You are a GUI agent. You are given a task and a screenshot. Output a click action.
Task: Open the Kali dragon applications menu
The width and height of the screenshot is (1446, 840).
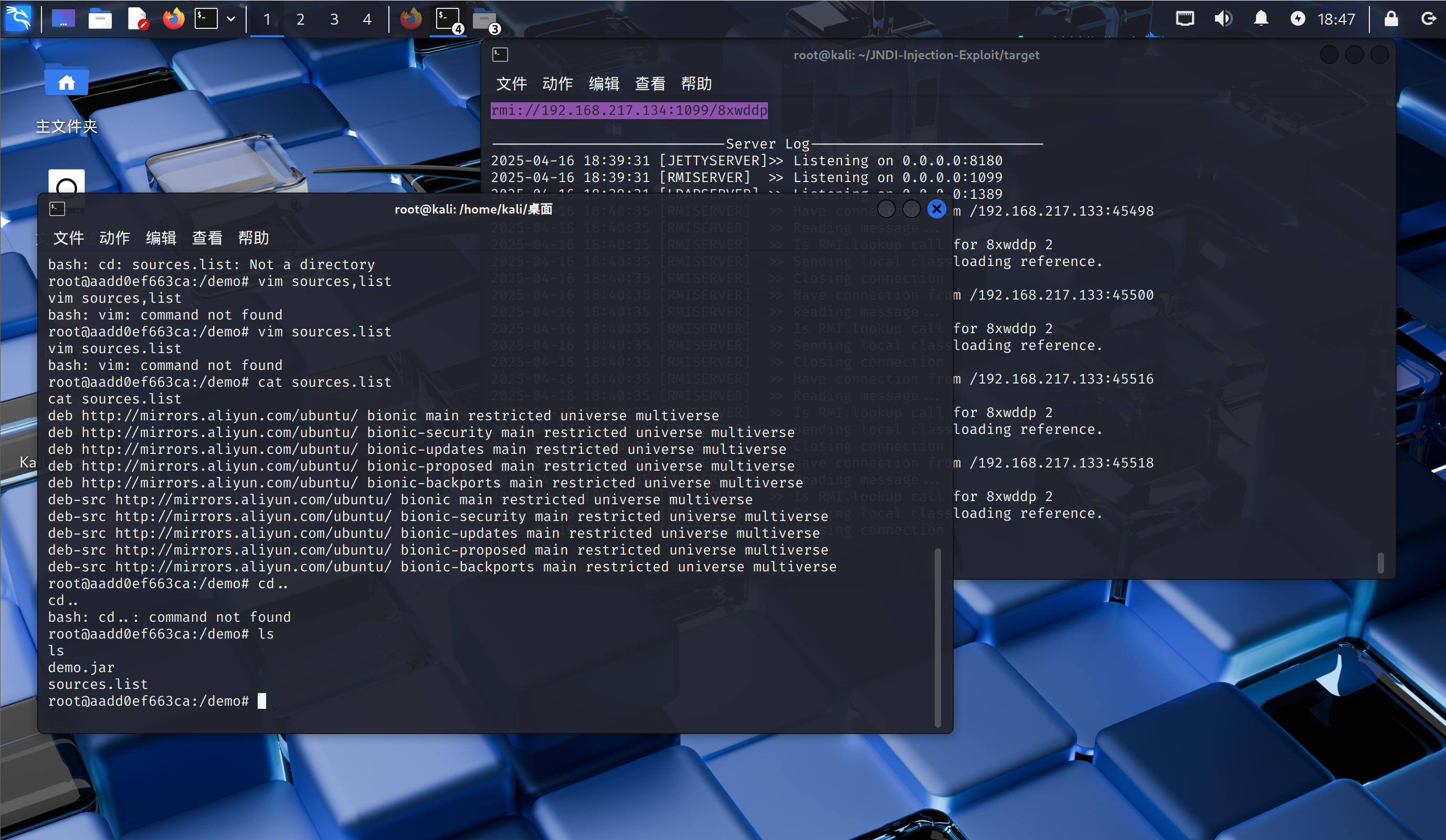tap(18, 18)
